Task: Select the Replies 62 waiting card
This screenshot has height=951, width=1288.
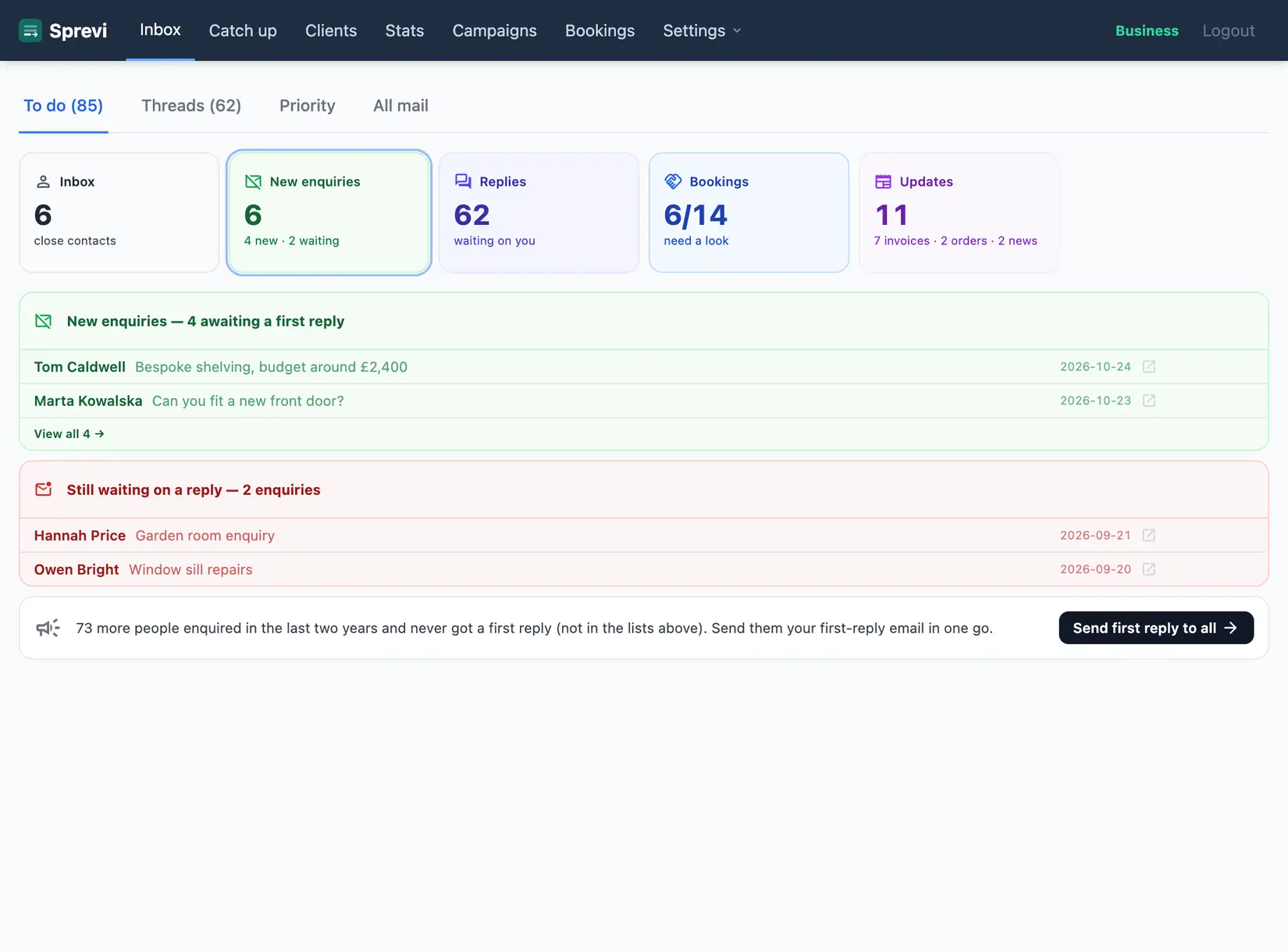Action: click(539, 212)
